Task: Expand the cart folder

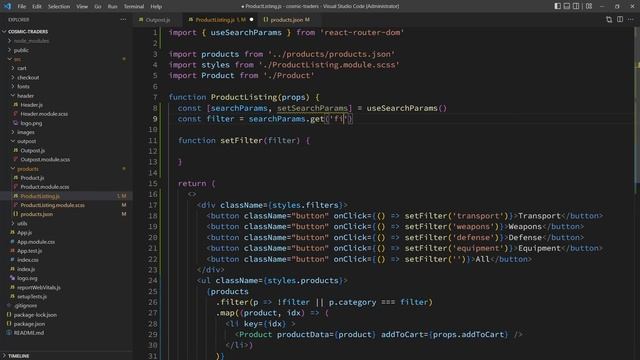Action: [x=22, y=68]
